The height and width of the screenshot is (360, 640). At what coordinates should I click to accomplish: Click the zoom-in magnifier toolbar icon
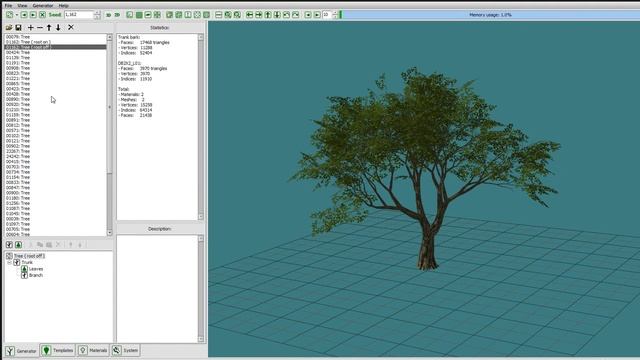coord(228,15)
